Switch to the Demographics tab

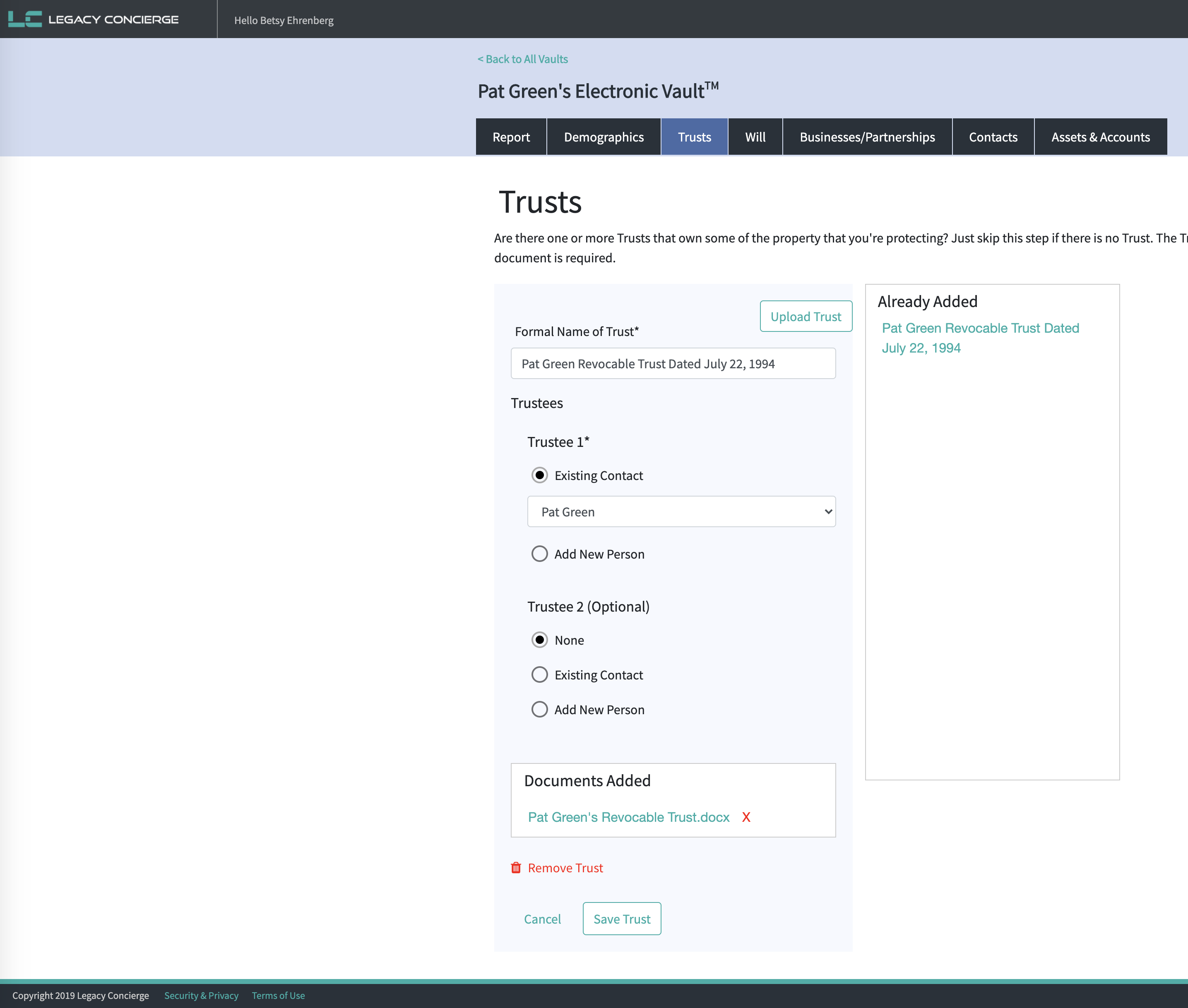click(x=604, y=137)
